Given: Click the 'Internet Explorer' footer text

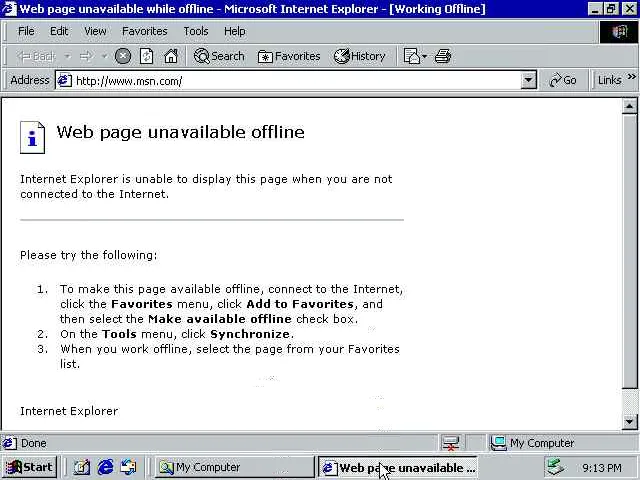Looking at the screenshot, I should coord(69,411).
